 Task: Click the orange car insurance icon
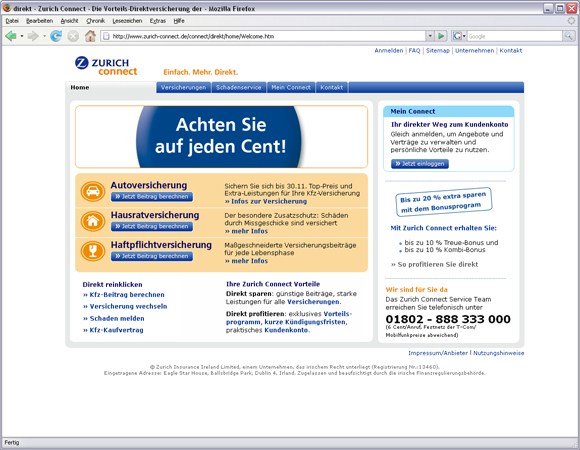(93, 191)
